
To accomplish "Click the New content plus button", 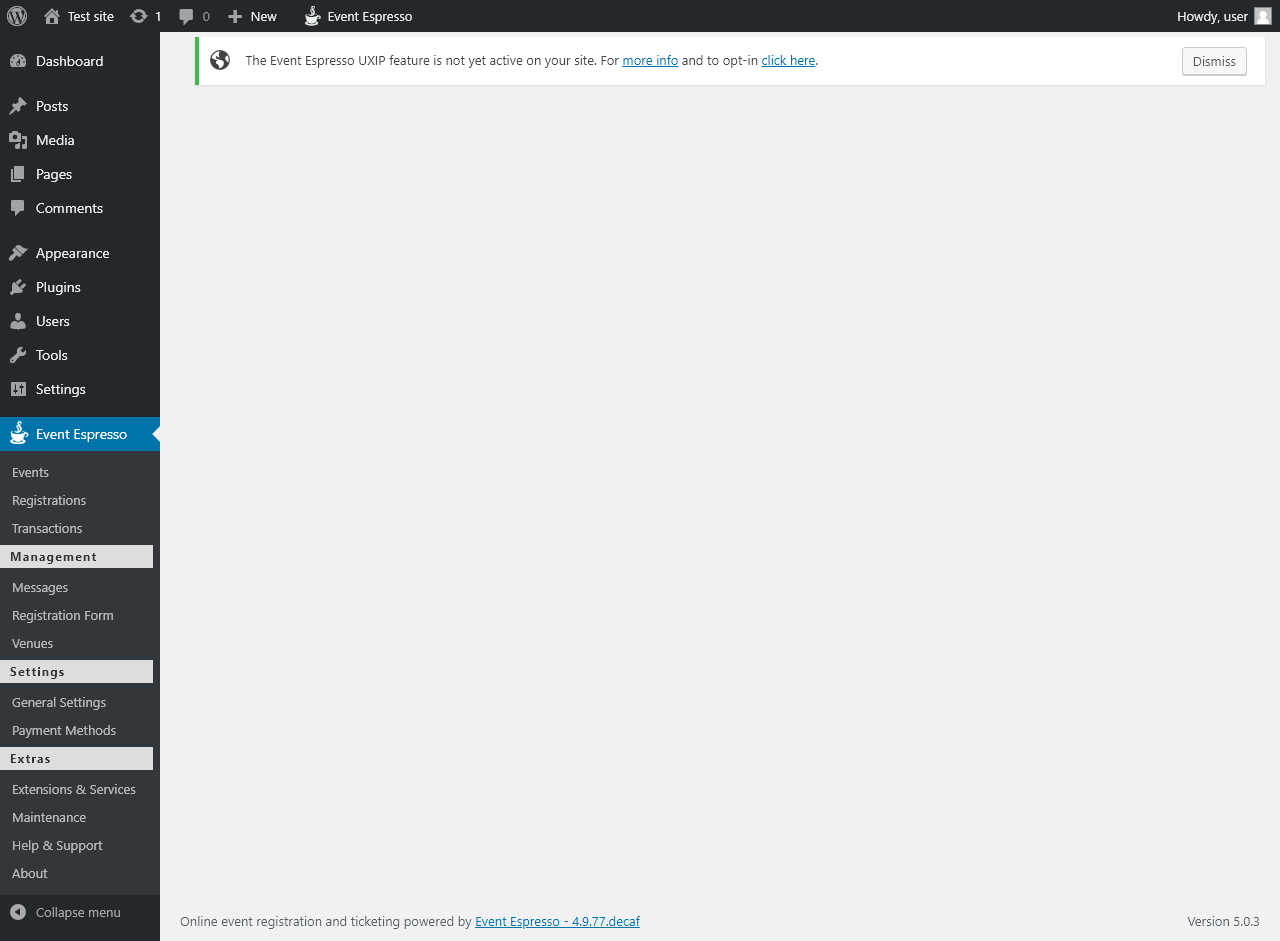I will point(252,16).
